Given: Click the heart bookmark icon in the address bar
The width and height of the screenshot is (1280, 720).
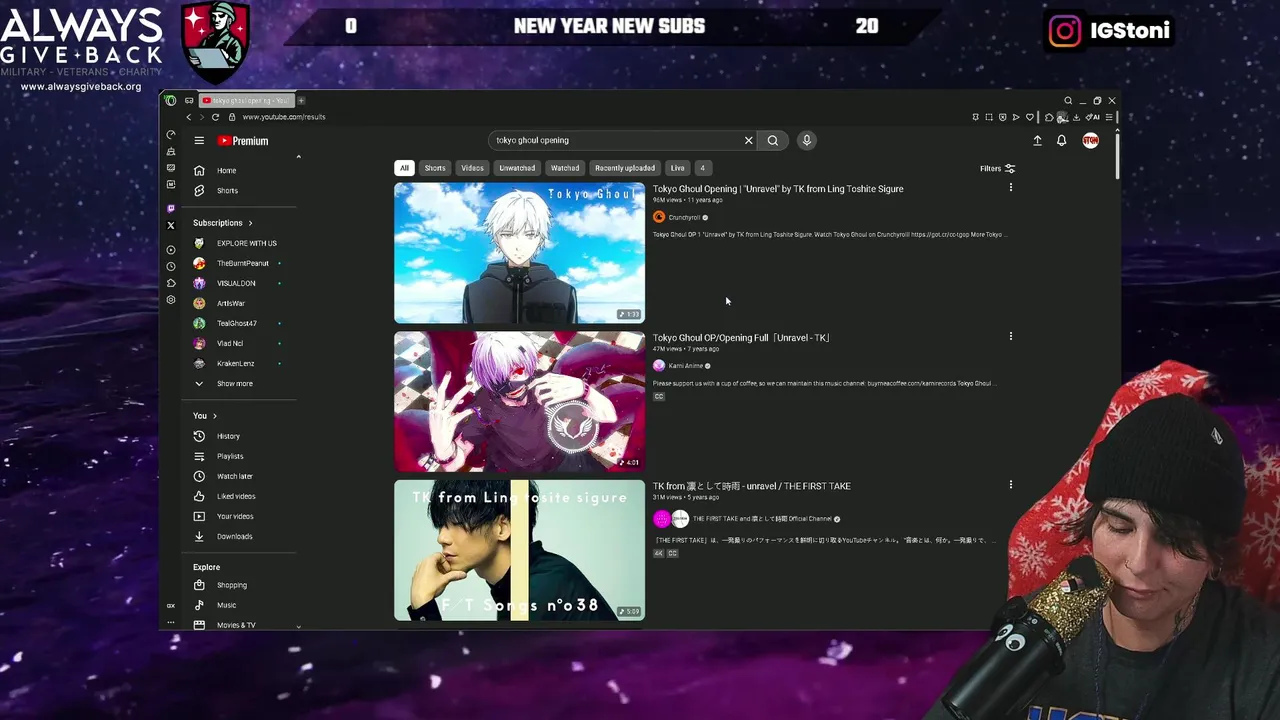Looking at the screenshot, I should [1030, 117].
